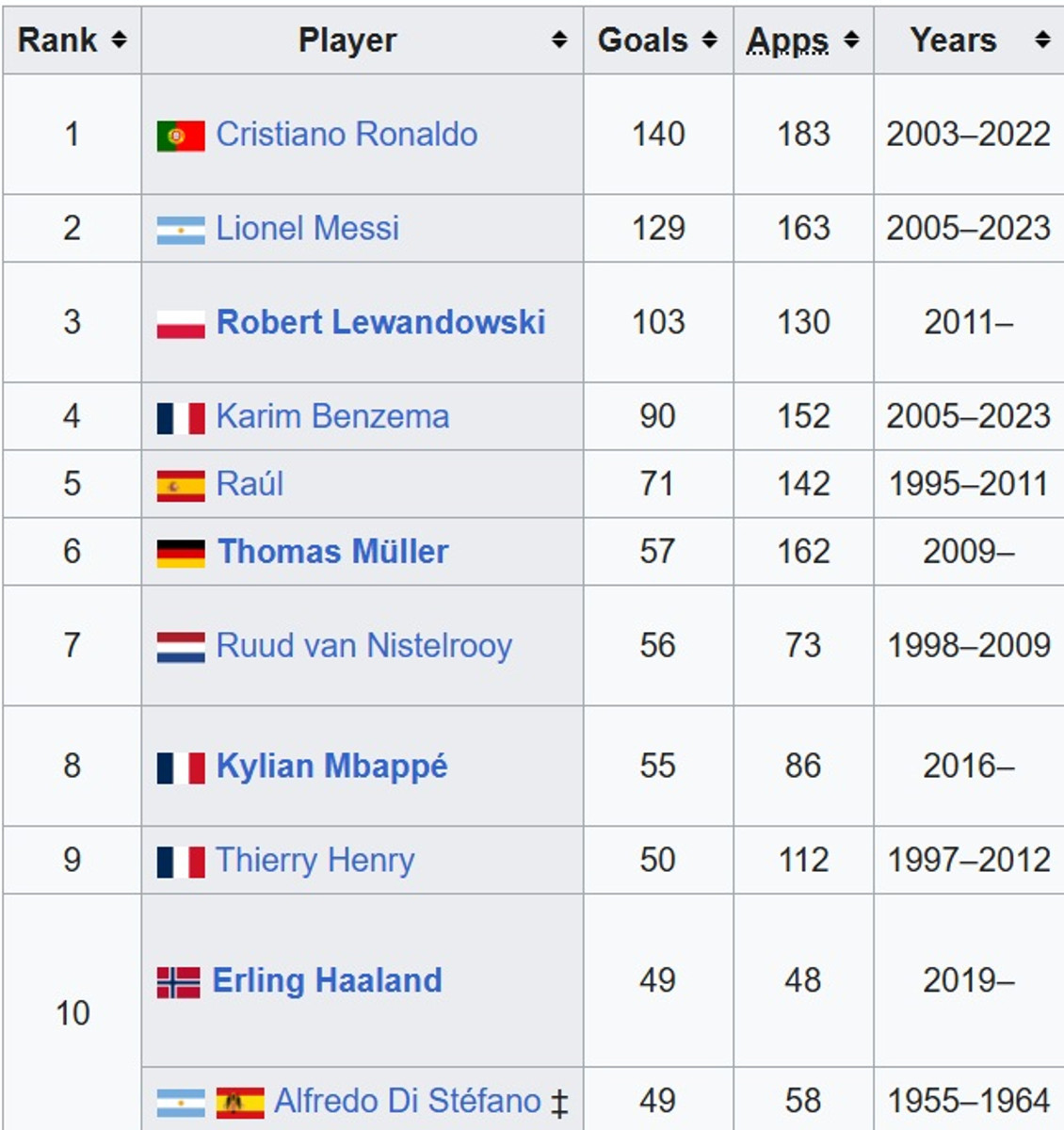Viewport: 1064px width, 1130px height.
Task: Click the Spain flag beside Raúl
Action: (x=181, y=485)
